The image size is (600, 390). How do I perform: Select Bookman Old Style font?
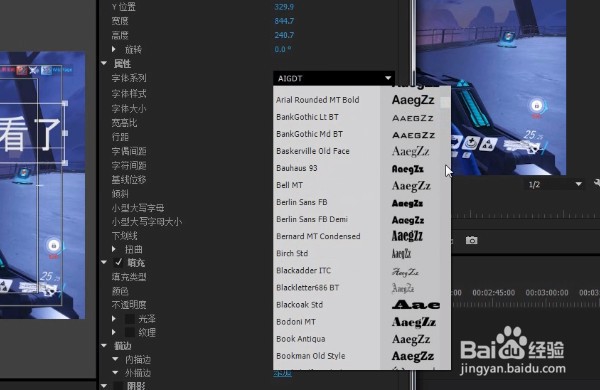click(310, 356)
